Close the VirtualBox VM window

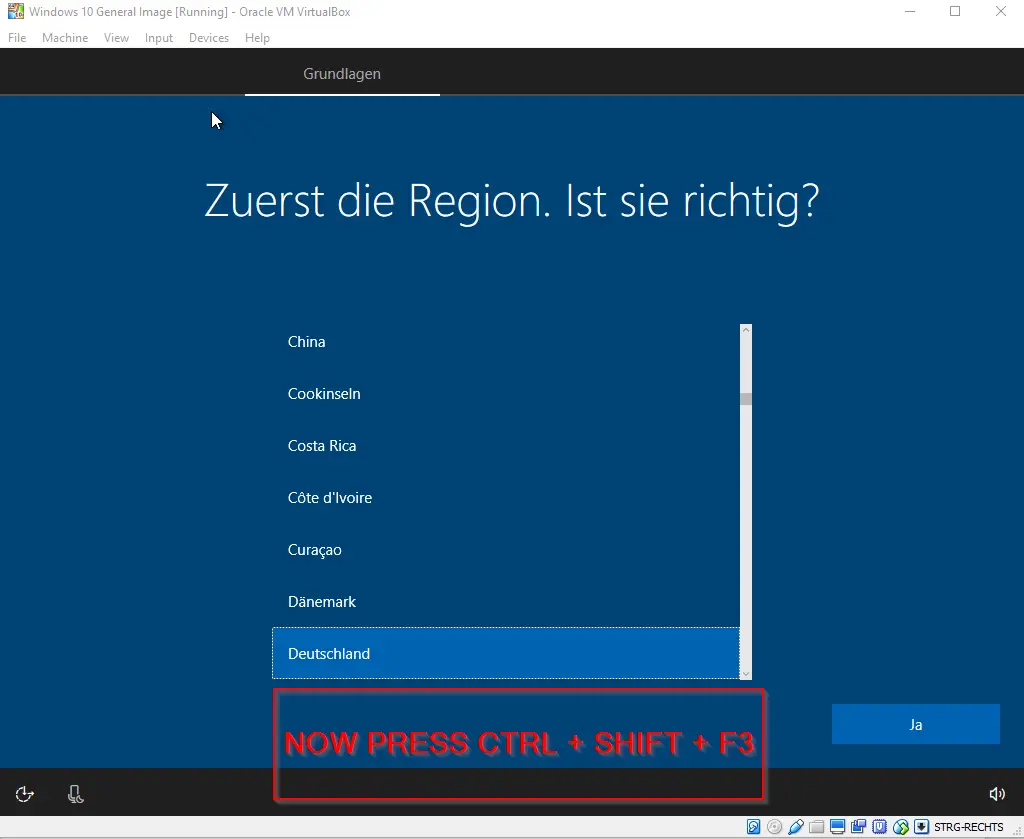1000,12
